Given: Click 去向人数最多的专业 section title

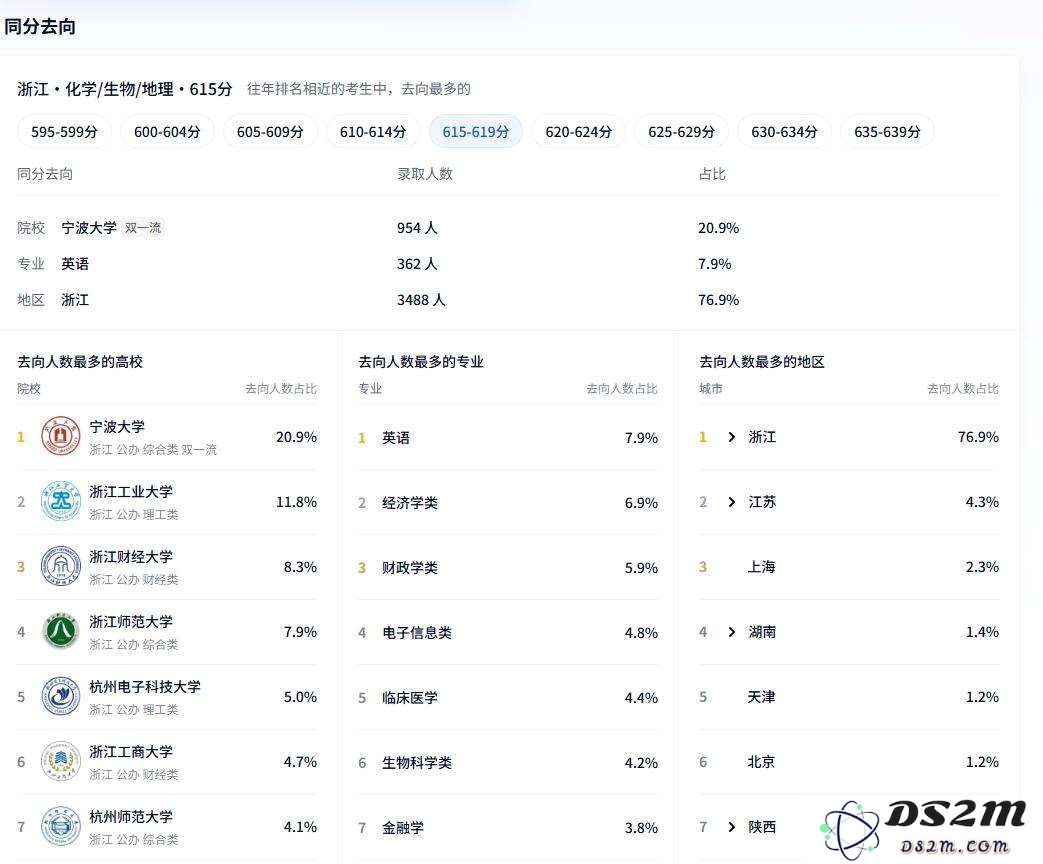Looking at the screenshot, I should coord(421,362).
